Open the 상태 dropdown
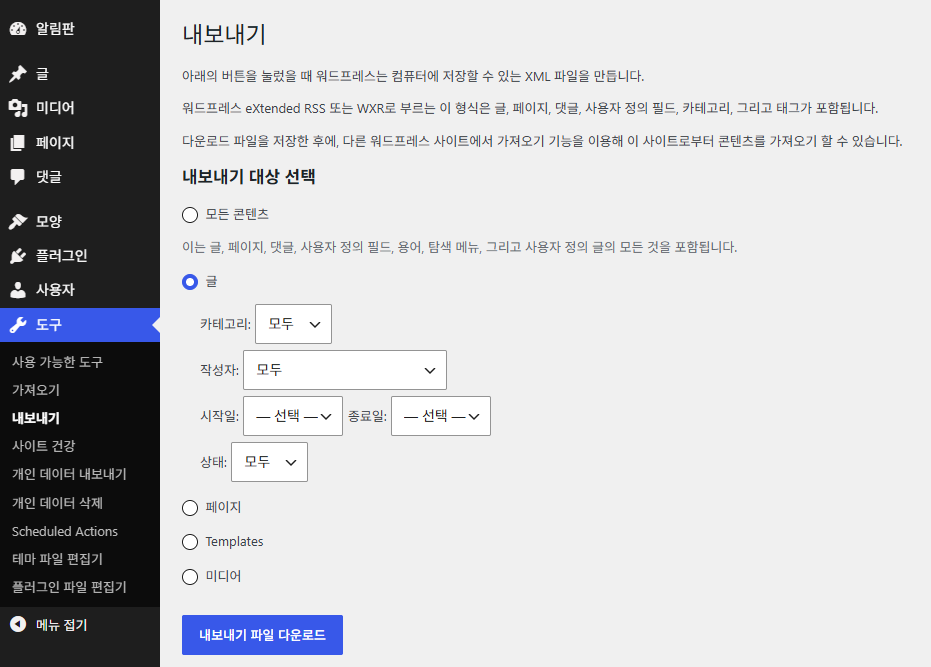 pos(270,461)
